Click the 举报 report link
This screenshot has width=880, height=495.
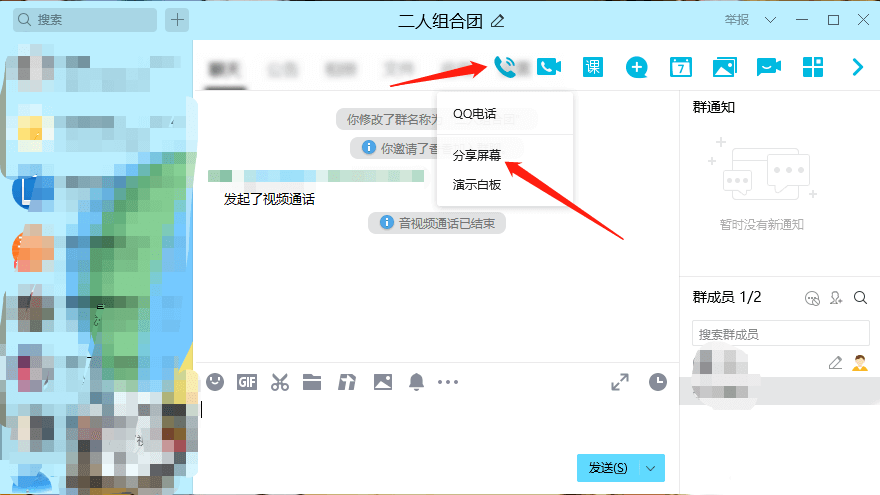[736, 20]
